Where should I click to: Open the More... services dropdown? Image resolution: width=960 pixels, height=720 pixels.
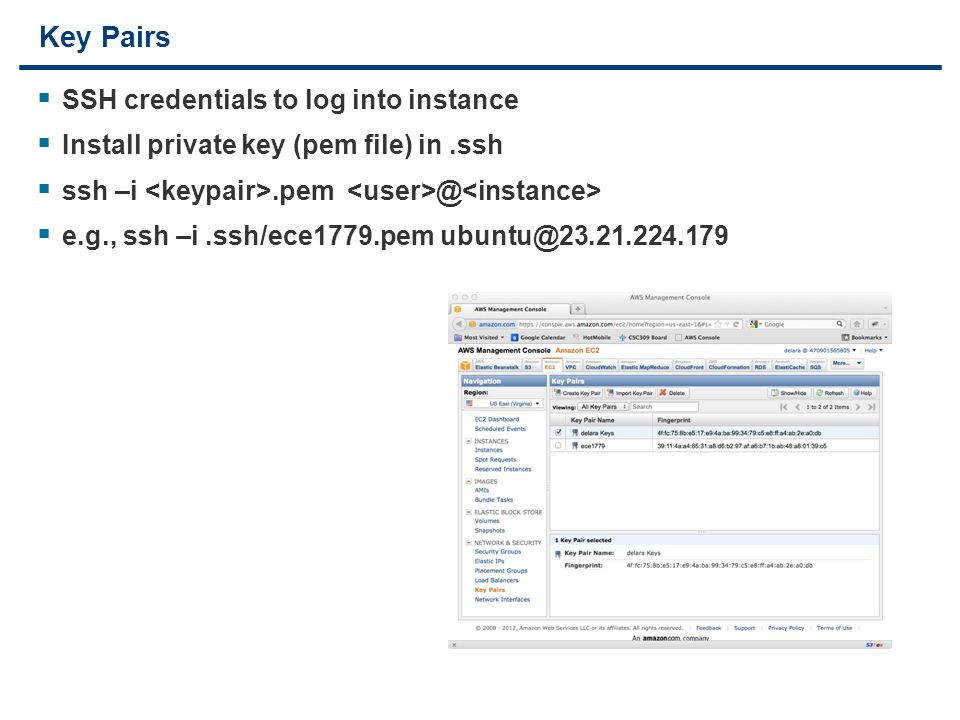[x=847, y=364]
